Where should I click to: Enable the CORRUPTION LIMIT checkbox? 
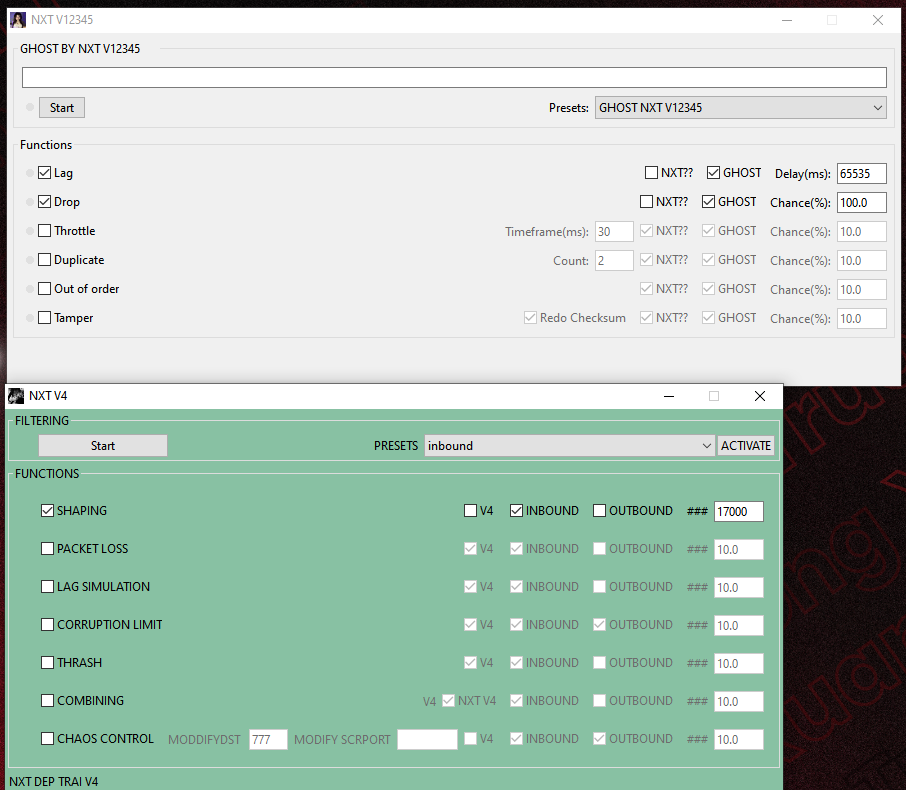click(47, 625)
